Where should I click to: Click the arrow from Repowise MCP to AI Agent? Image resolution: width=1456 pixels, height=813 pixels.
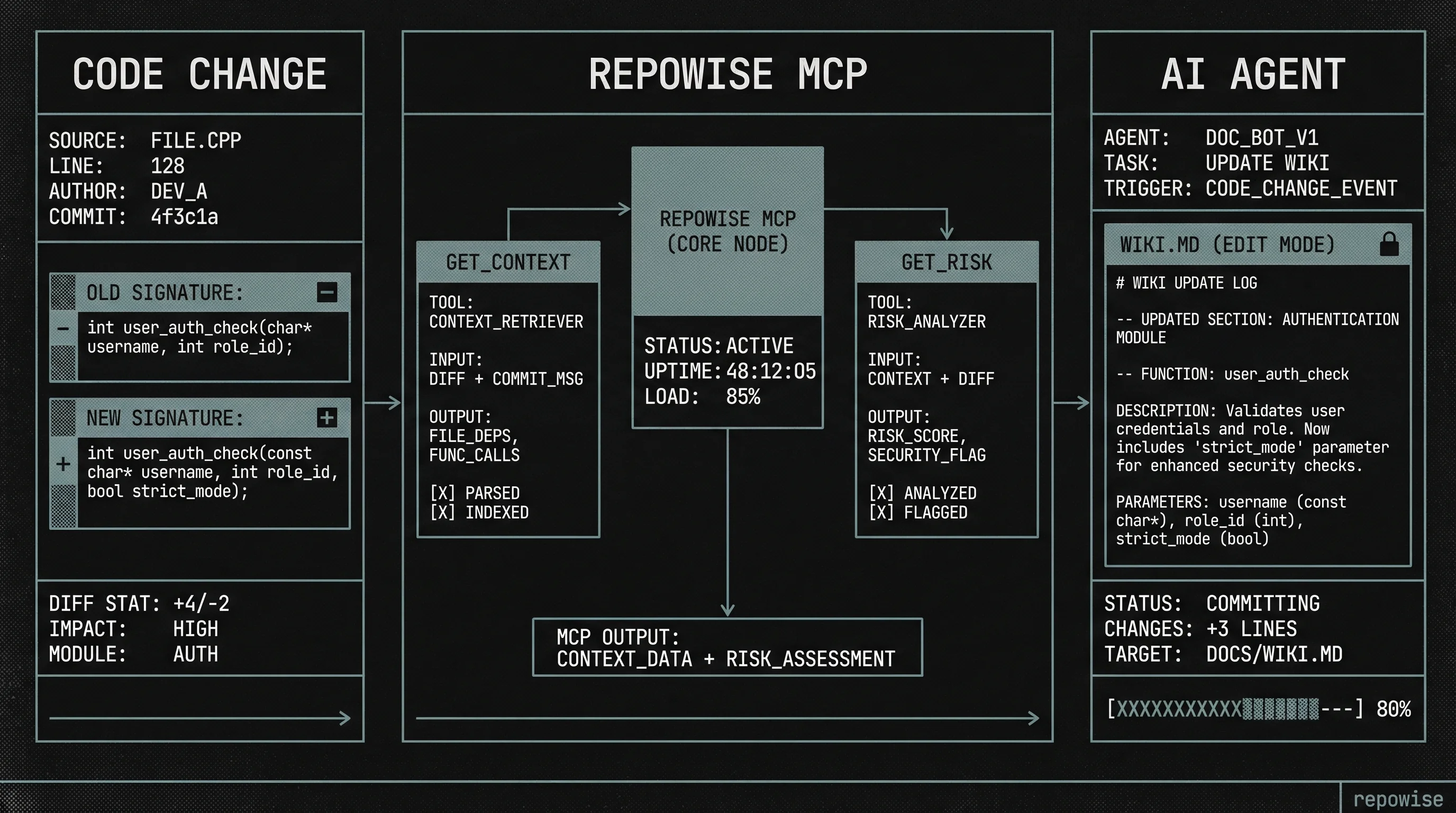(1071, 403)
